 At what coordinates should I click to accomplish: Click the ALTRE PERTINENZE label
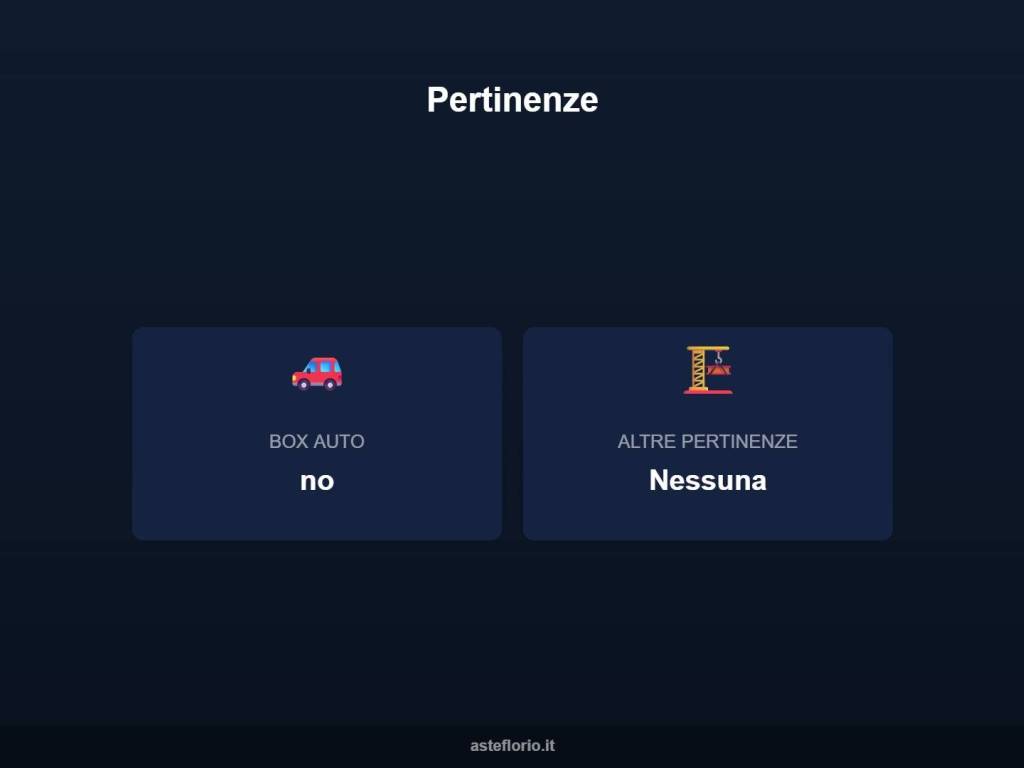click(x=707, y=441)
